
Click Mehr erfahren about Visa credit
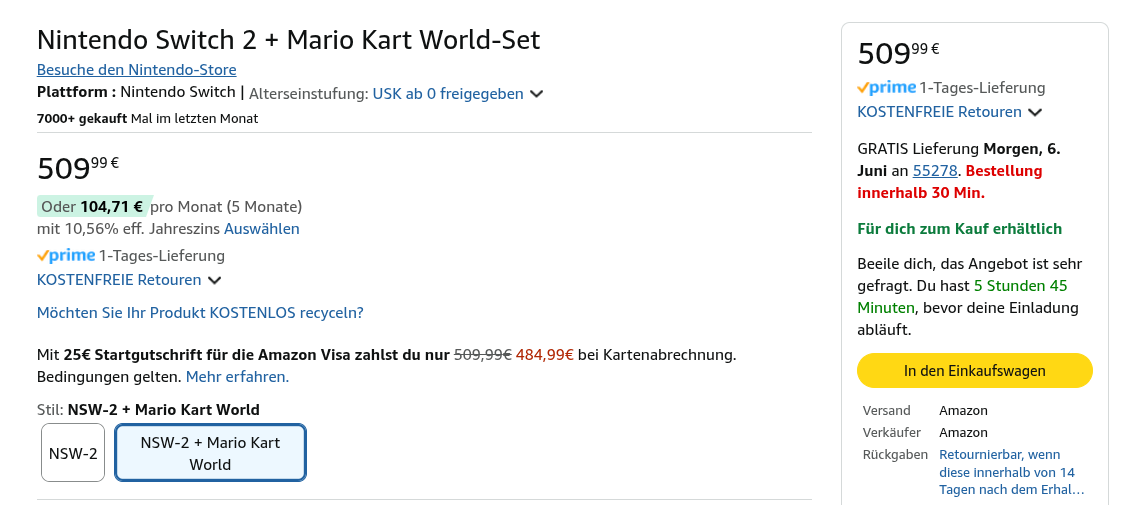(x=237, y=377)
